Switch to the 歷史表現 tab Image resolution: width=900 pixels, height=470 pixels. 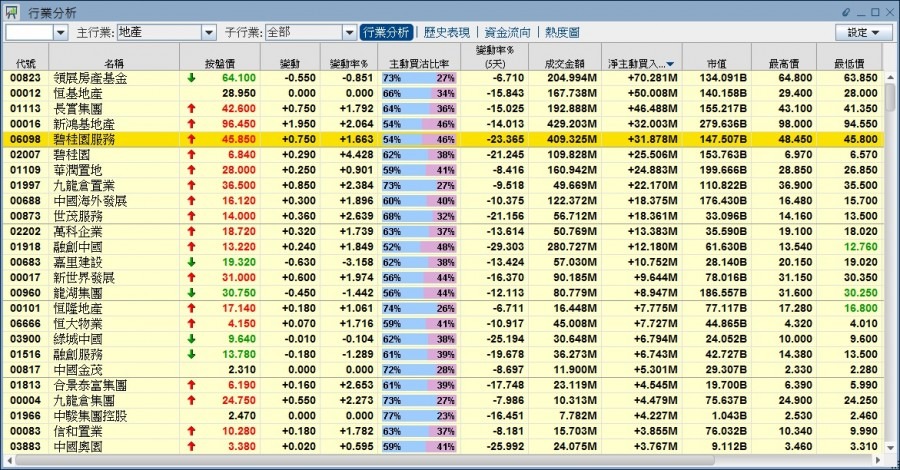coord(446,32)
